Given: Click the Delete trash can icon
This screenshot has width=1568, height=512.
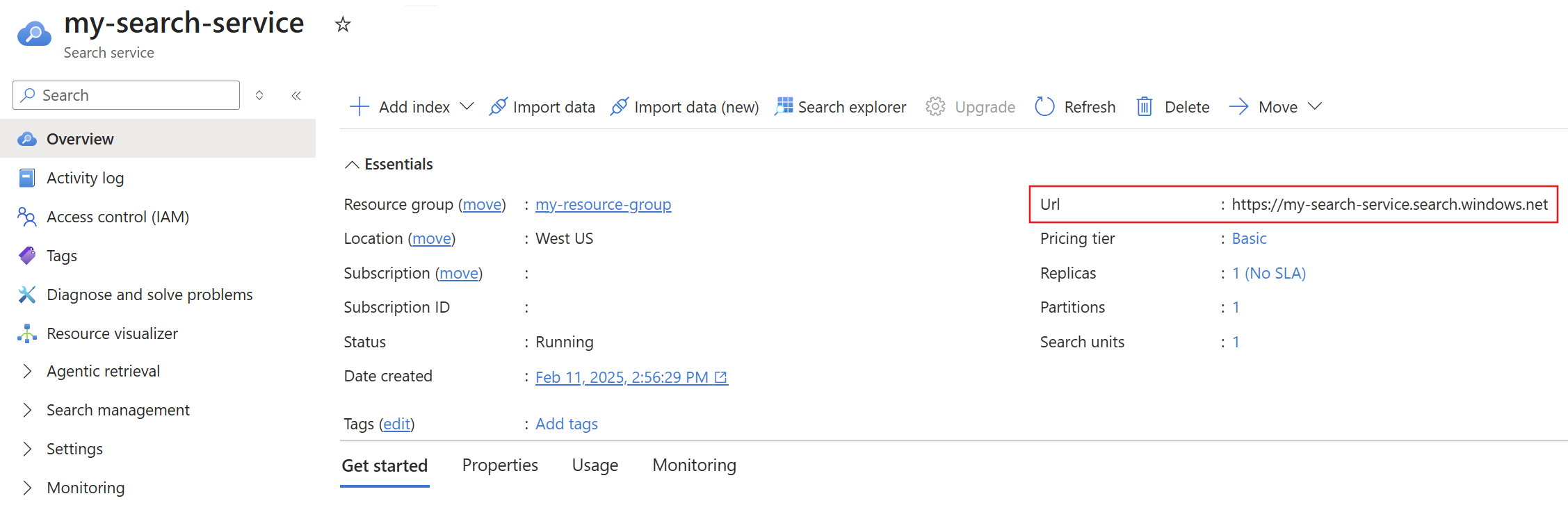Looking at the screenshot, I should (1145, 107).
